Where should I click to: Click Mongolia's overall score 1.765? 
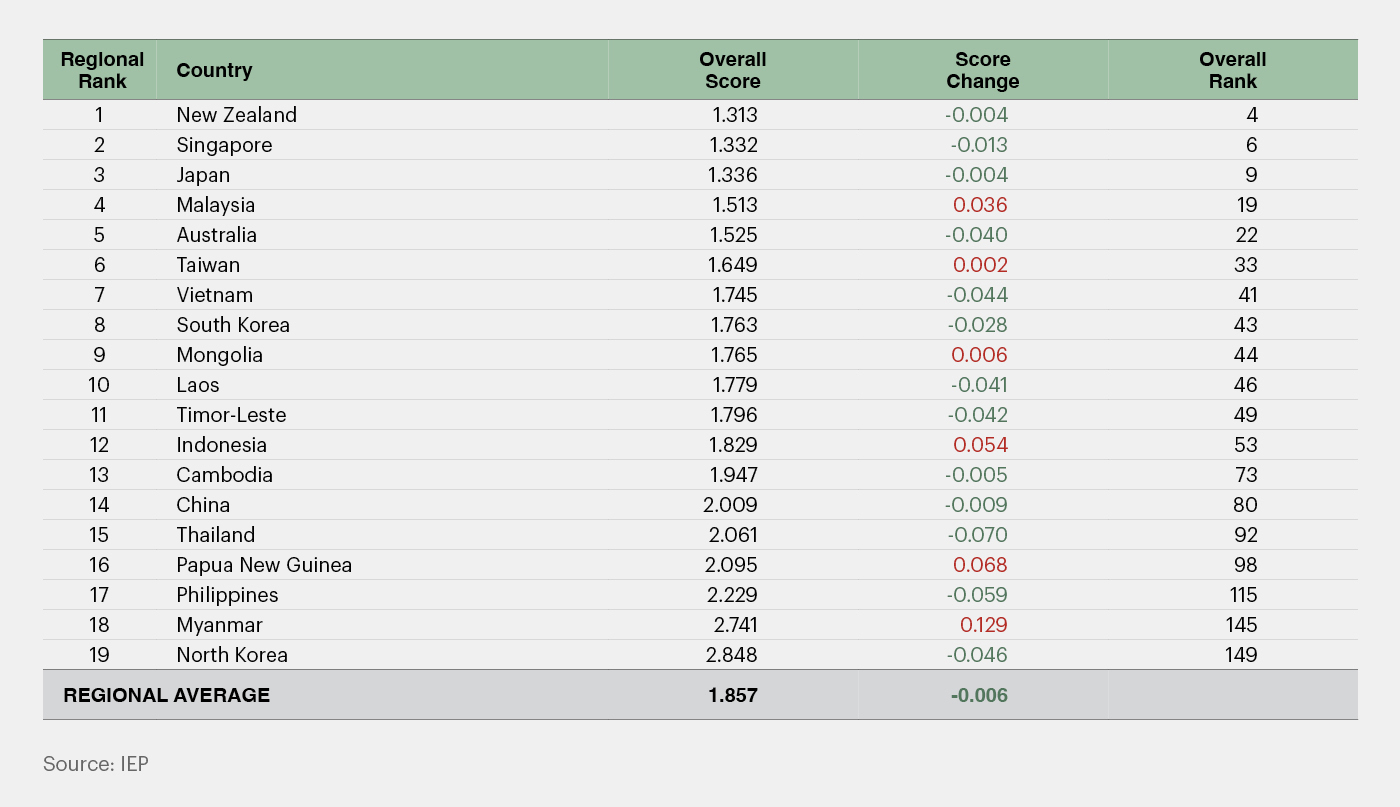point(735,355)
